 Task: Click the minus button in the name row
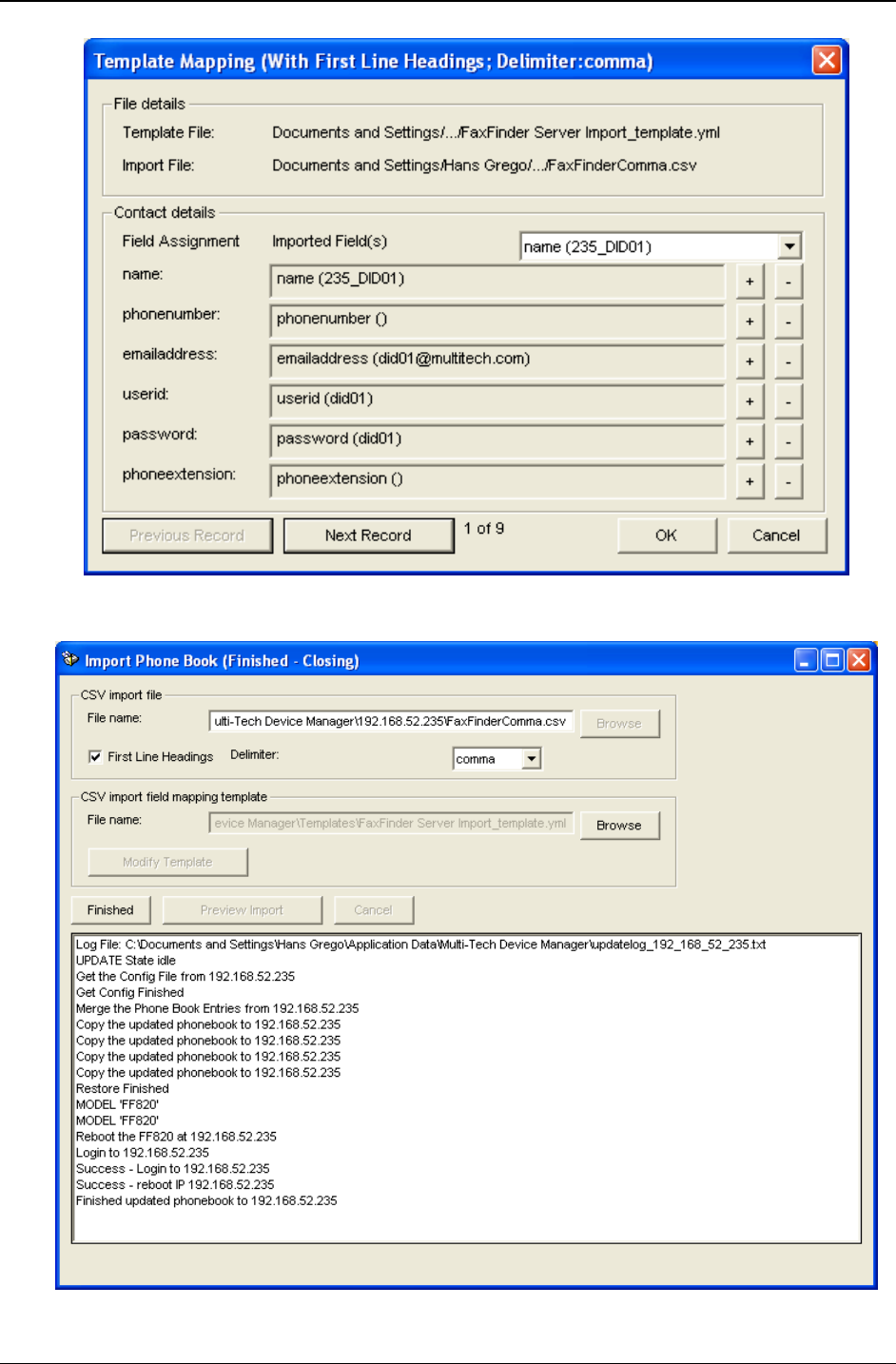(x=789, y=282)
